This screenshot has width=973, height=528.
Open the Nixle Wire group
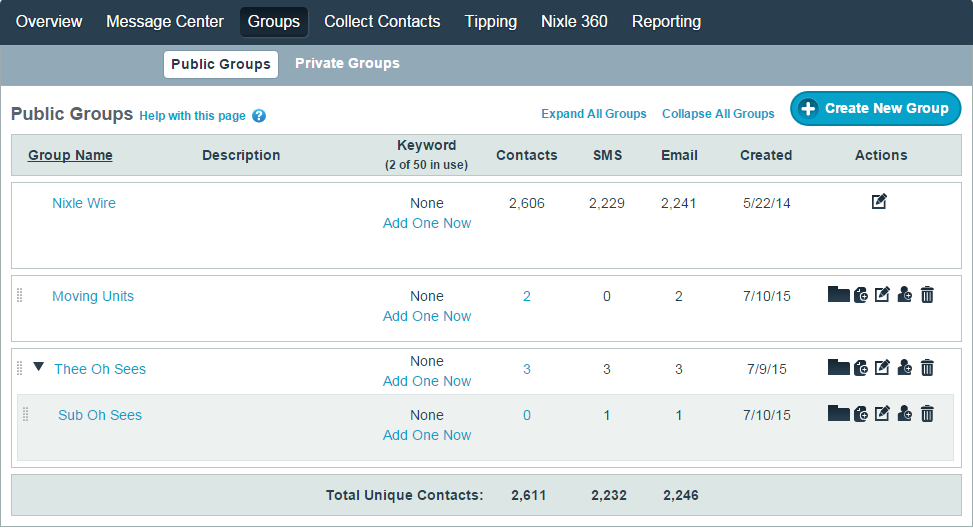(84, 203)
